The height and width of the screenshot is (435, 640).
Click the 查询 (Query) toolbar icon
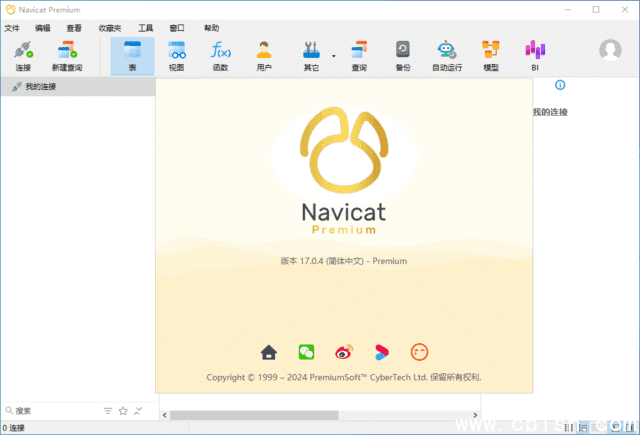point(358,55)
